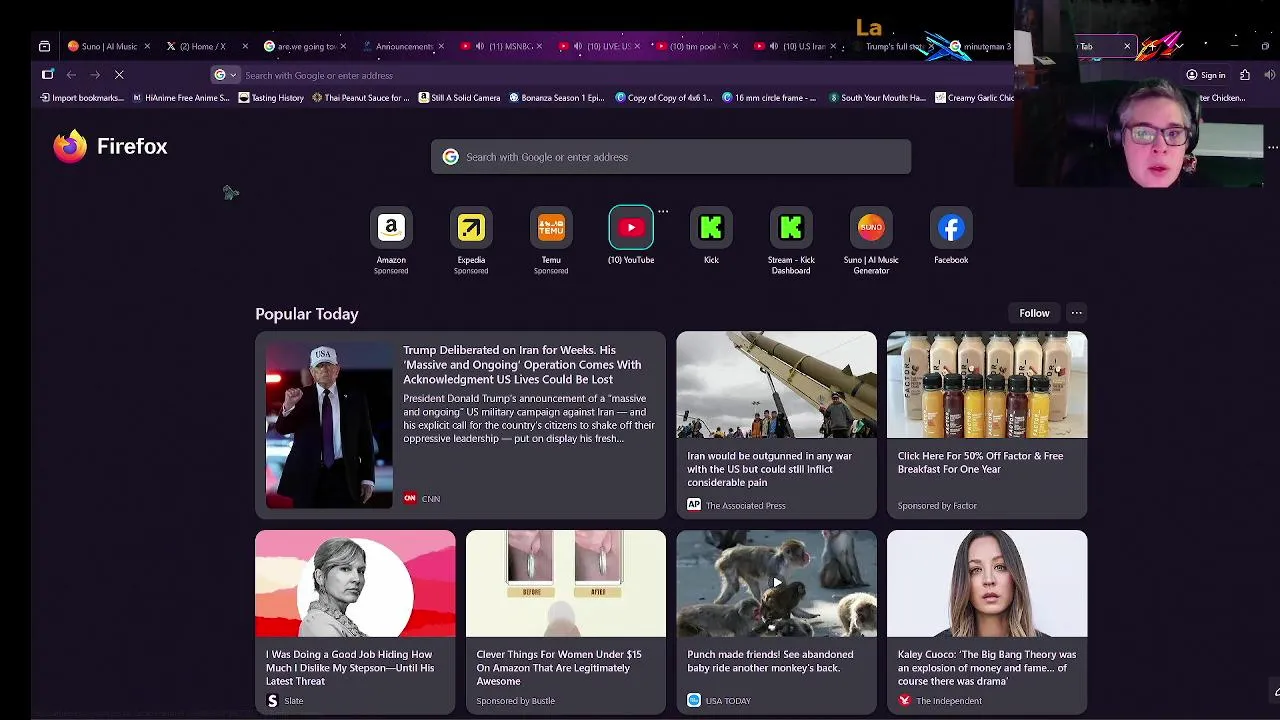1280x720 pixels.
Task: Open the Thai Peanut Sauce bookmark
Action: (361, 98)
